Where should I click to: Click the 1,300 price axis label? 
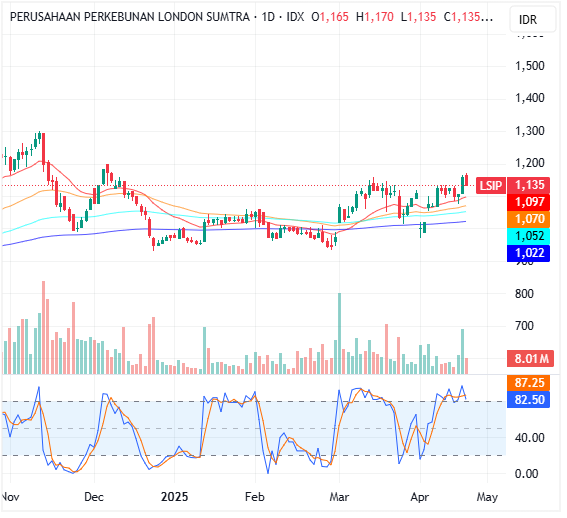[529, 131]
